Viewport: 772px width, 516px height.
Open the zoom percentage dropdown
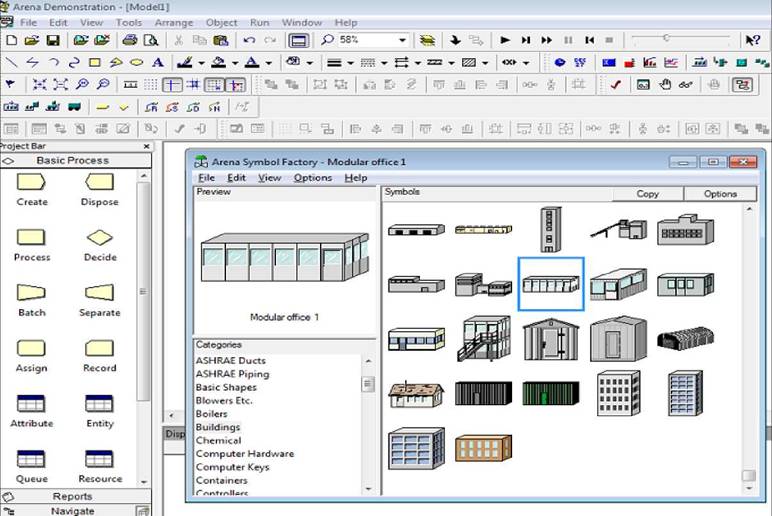402,40
